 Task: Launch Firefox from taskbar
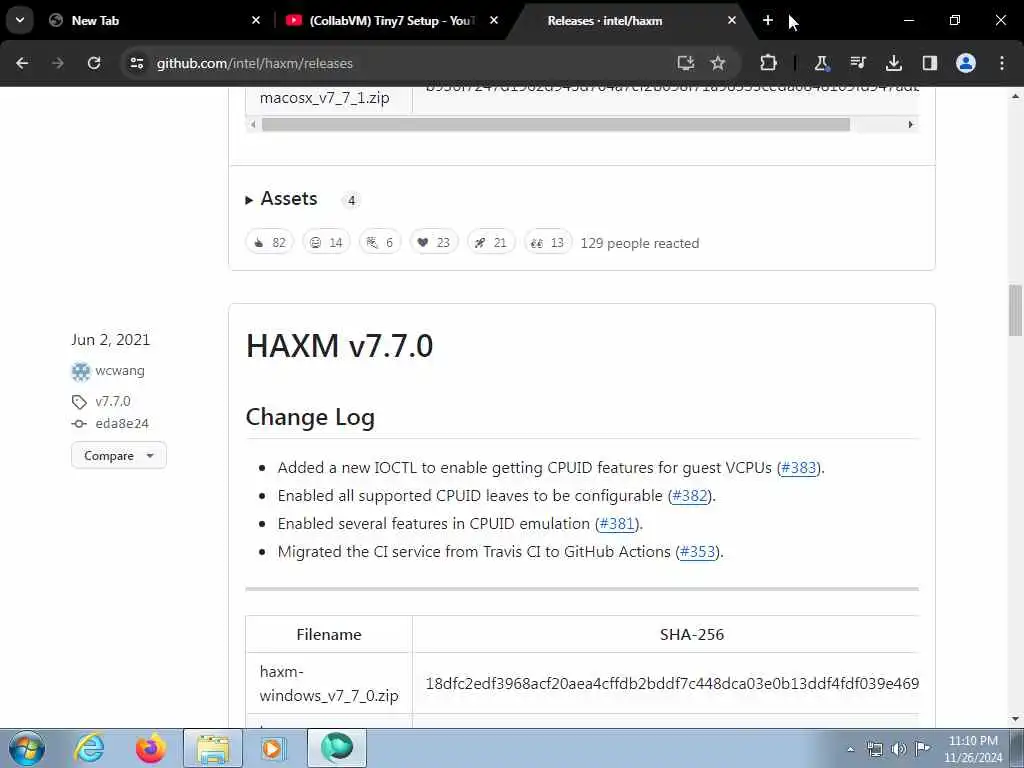(x=150, y=748)
